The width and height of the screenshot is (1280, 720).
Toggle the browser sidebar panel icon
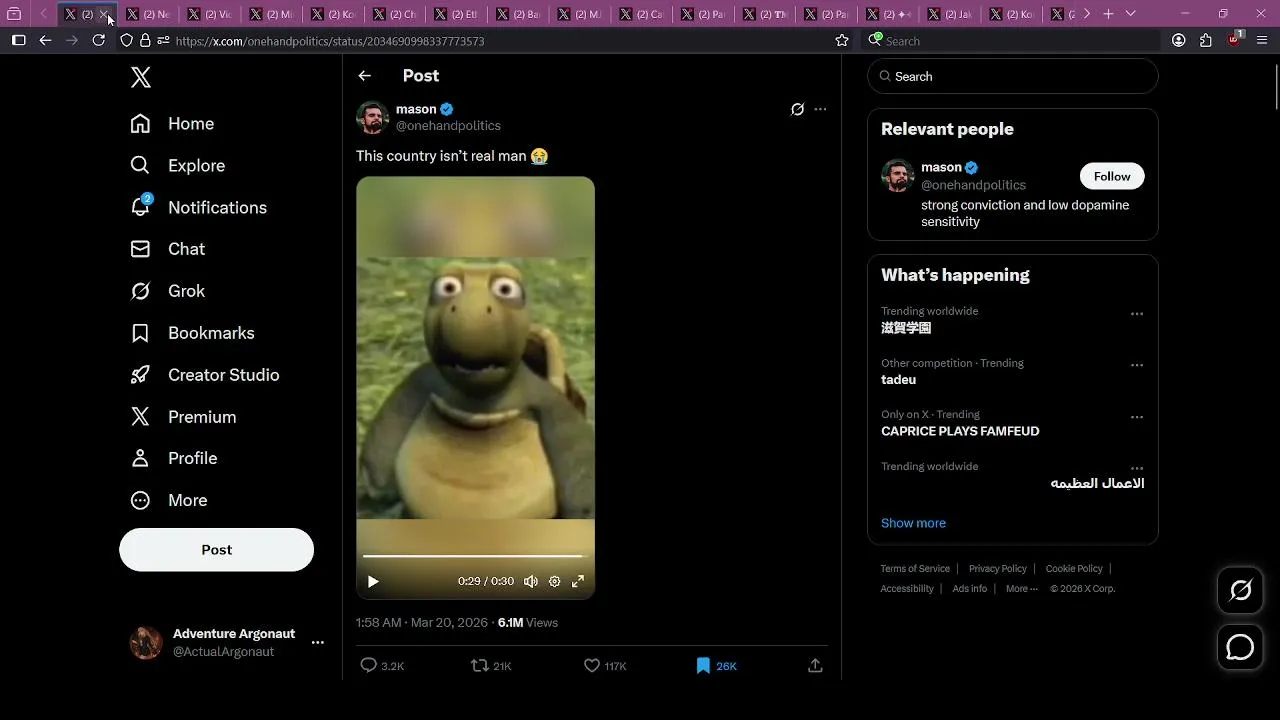pyautogui.click(x=18, y=40)
